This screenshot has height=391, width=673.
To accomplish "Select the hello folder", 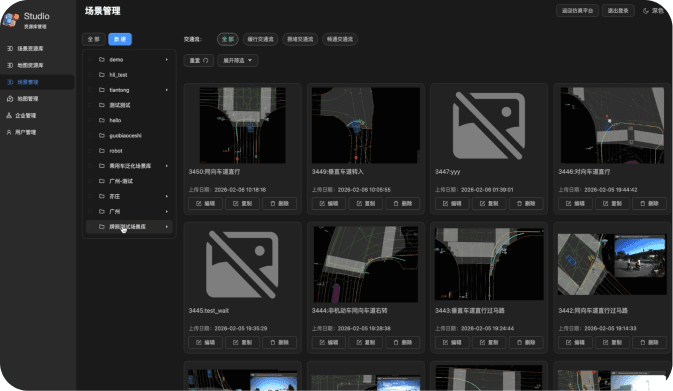I will click(x=129, y=120).
